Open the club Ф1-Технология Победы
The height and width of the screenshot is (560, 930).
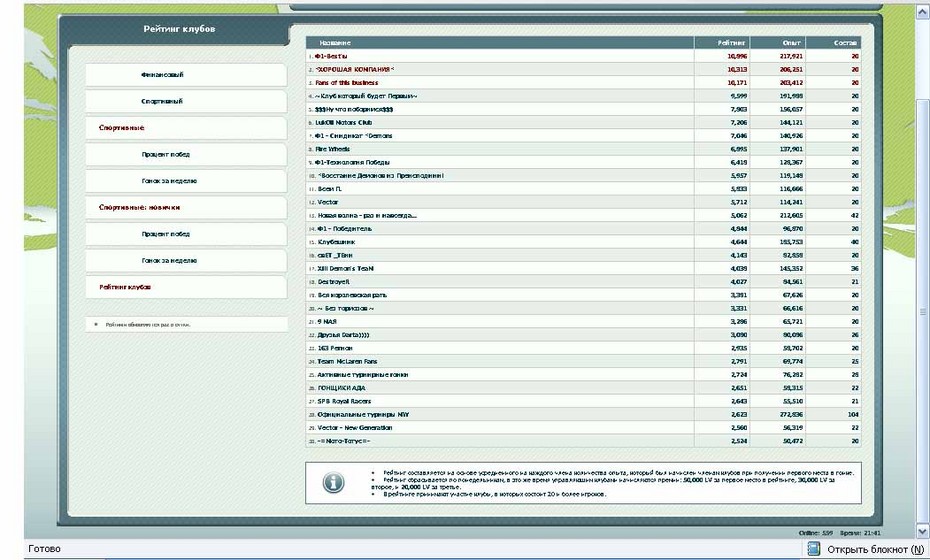(352, 163)
